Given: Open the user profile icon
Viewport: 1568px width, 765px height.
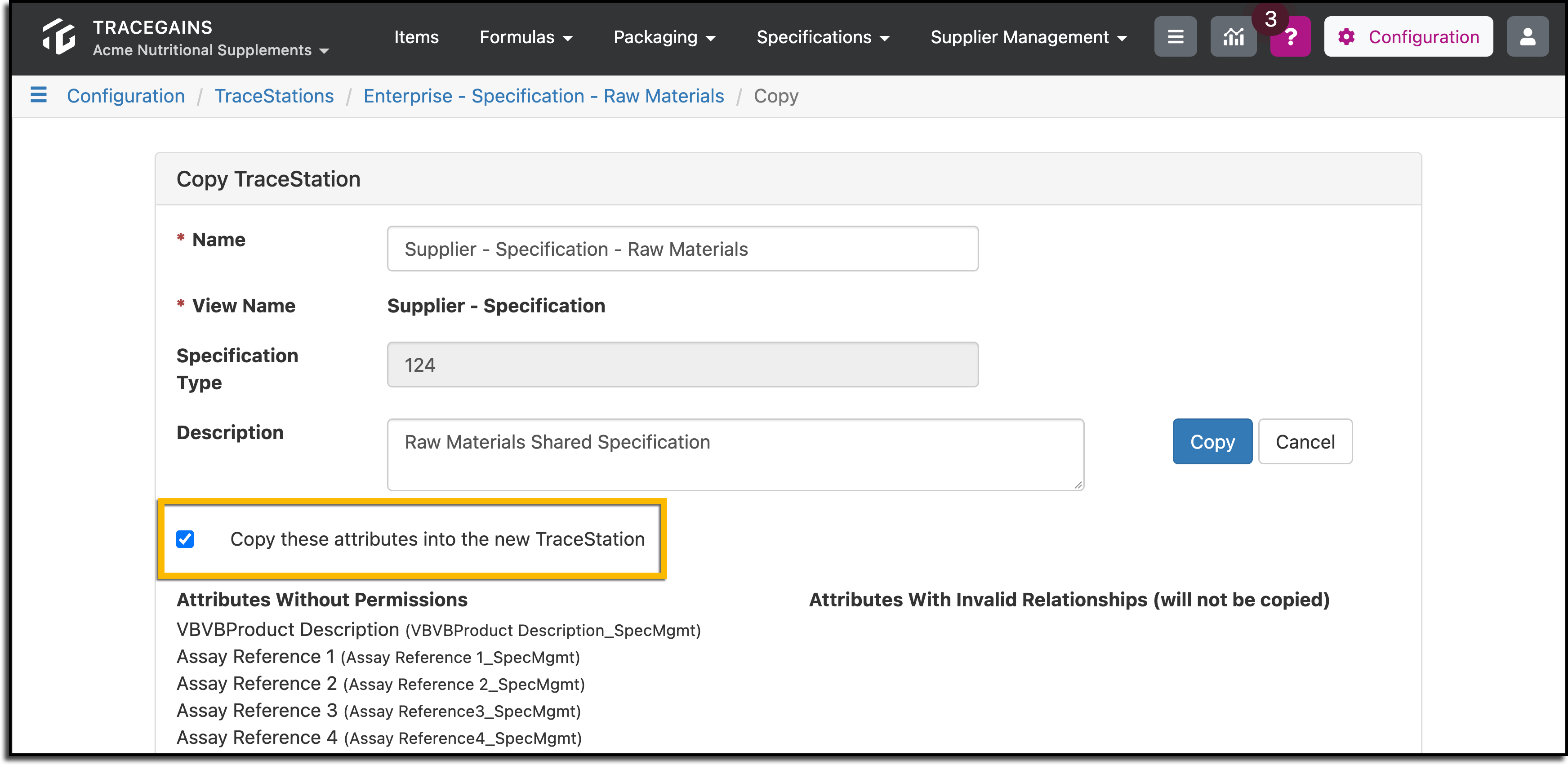Looking at the screenshot, I should 1527,37.
